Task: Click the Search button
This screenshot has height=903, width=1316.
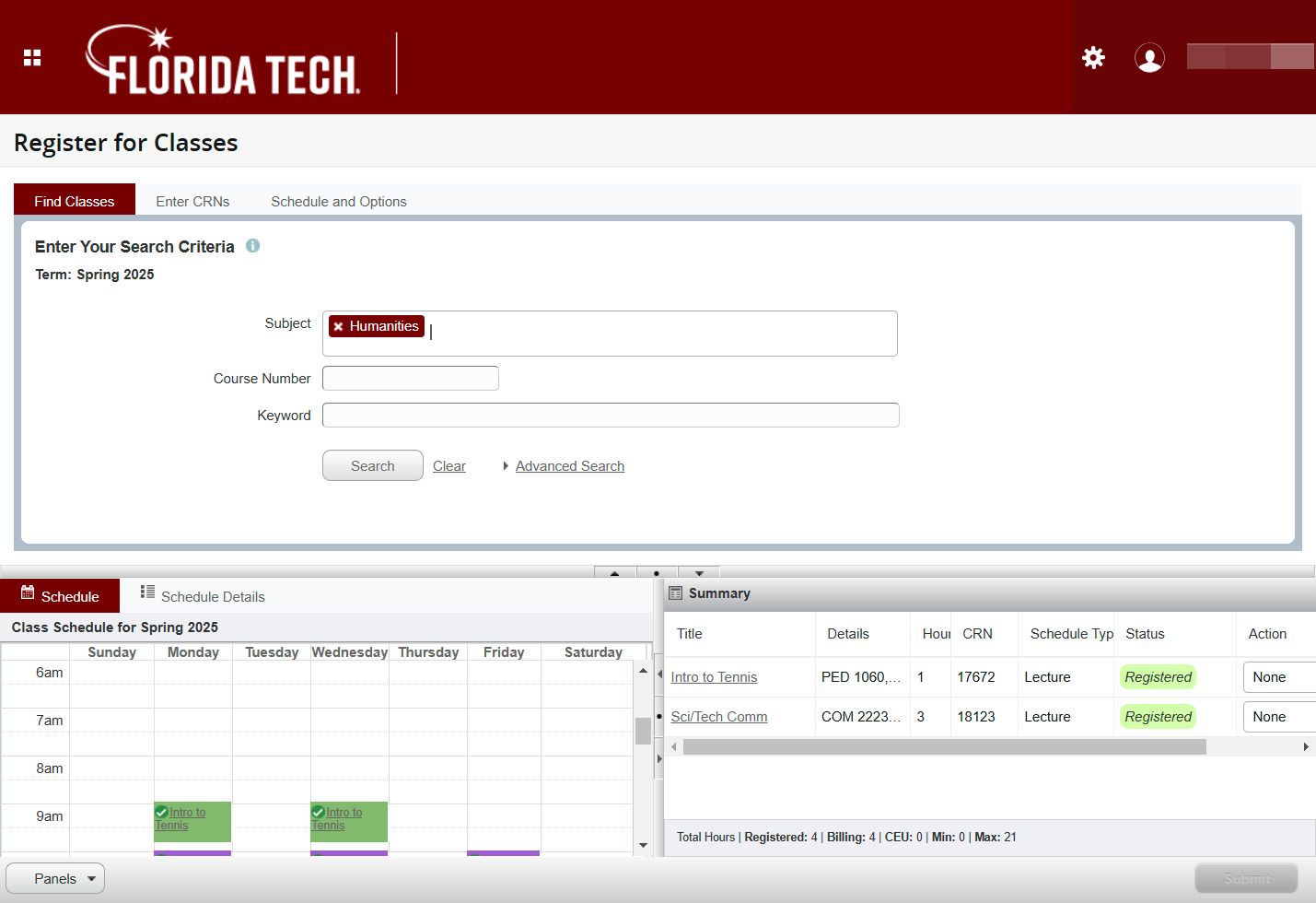Action: point(373,465)
